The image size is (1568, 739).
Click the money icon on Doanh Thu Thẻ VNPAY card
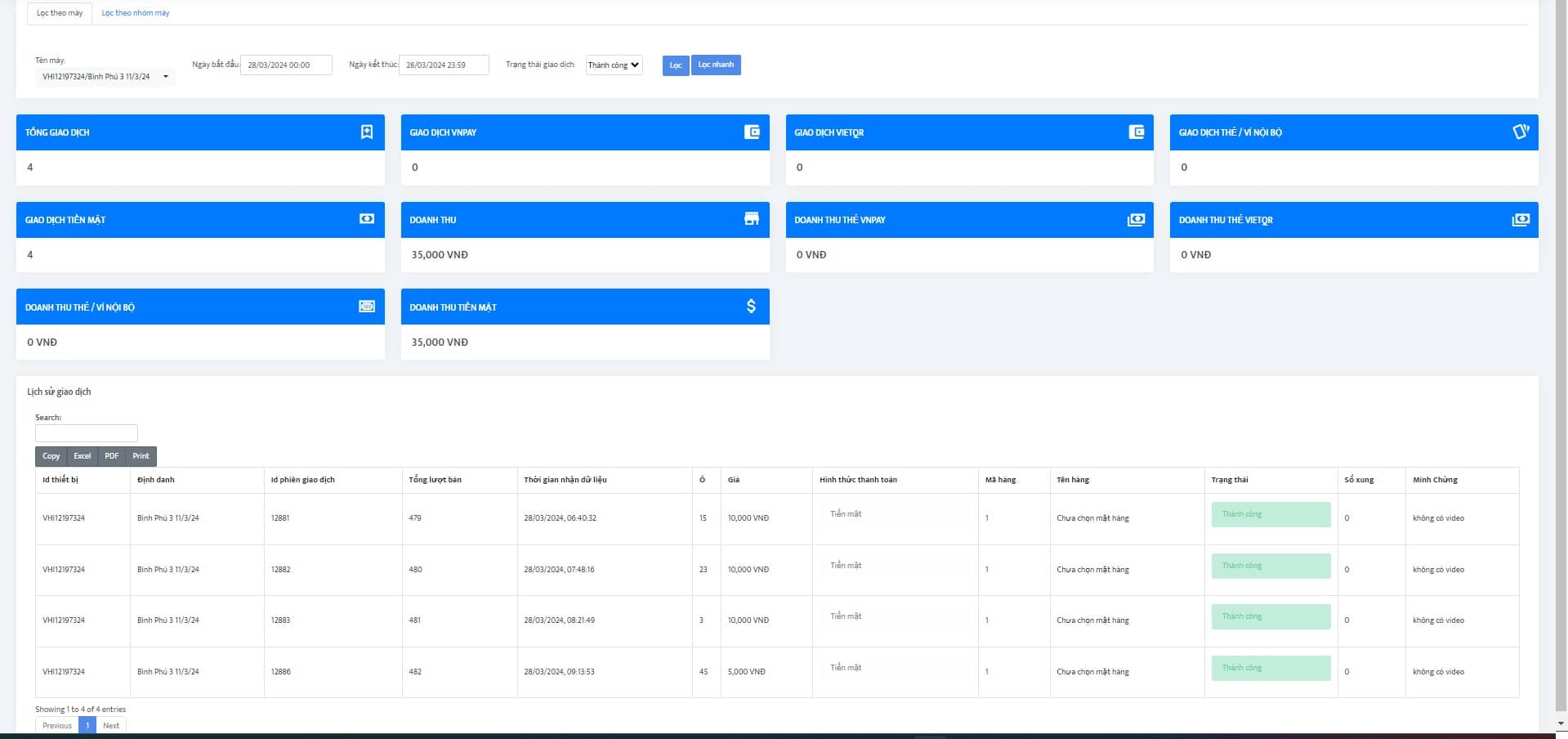(1136, 219)
